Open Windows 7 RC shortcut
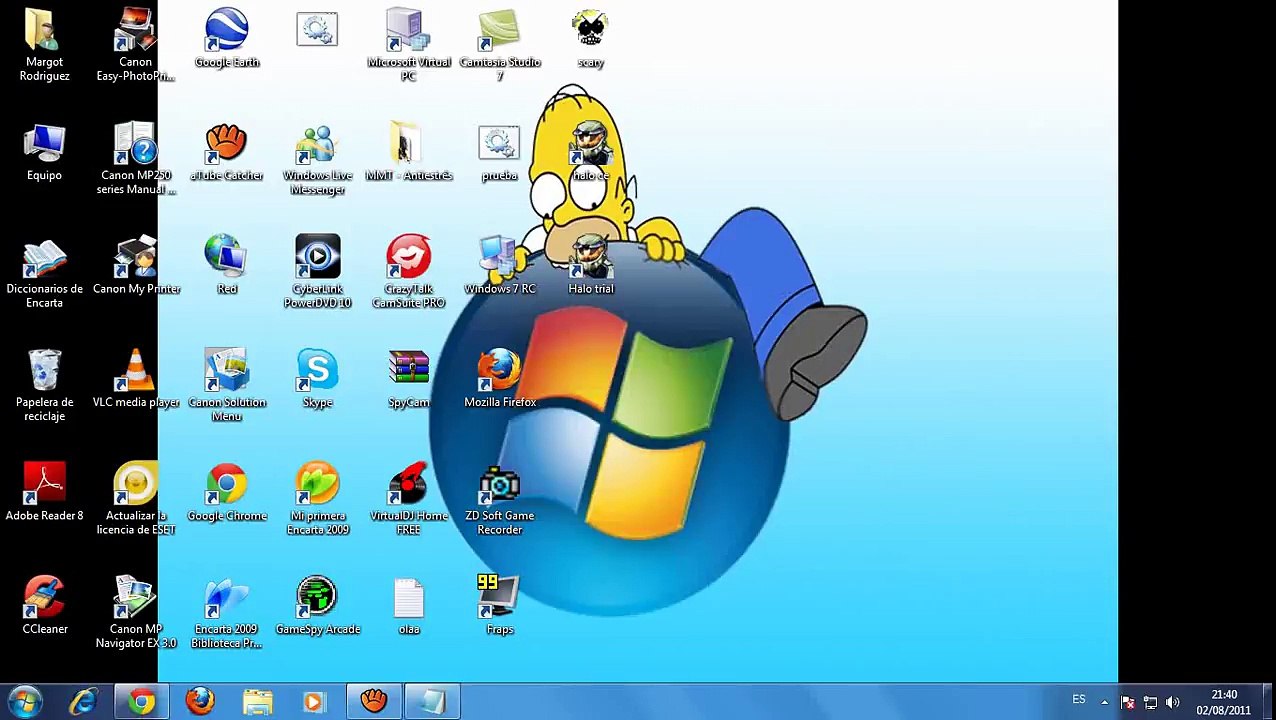The image size is (1276, 720). tap(500, 265)
